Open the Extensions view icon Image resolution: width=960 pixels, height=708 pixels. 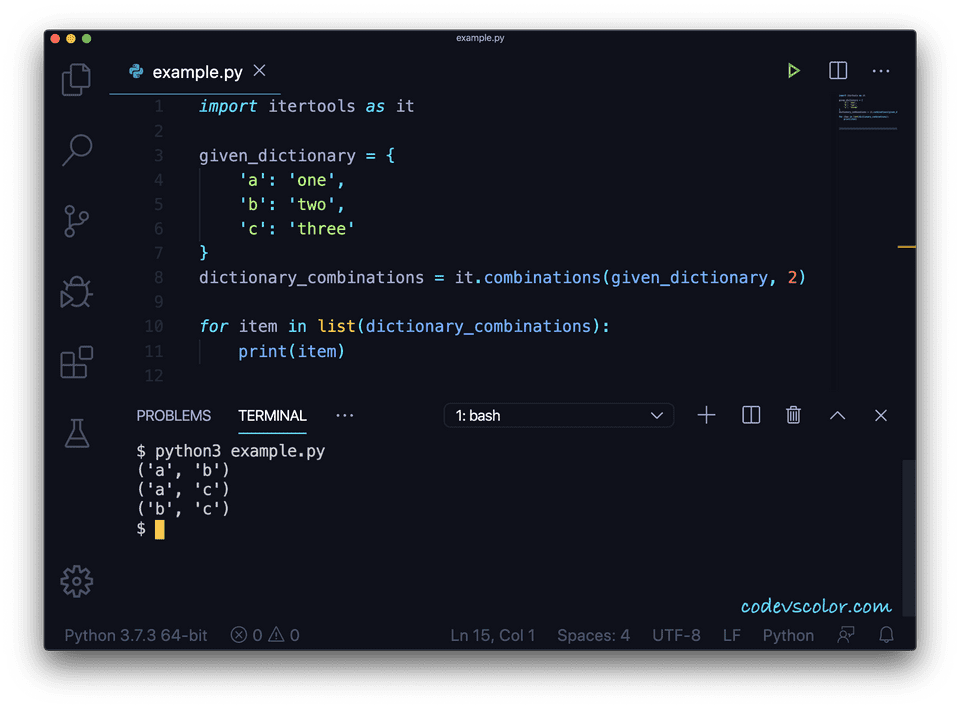point(77,363)
